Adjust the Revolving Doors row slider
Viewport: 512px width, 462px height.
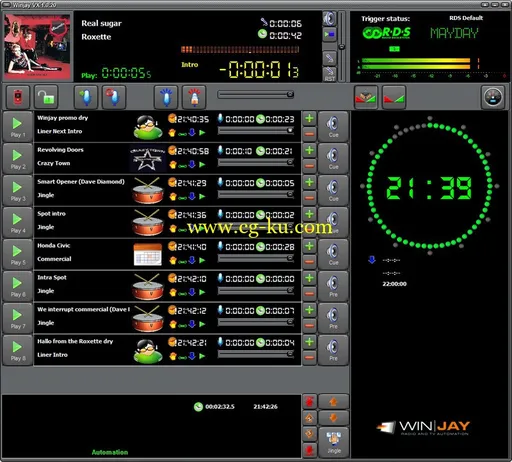256,162
